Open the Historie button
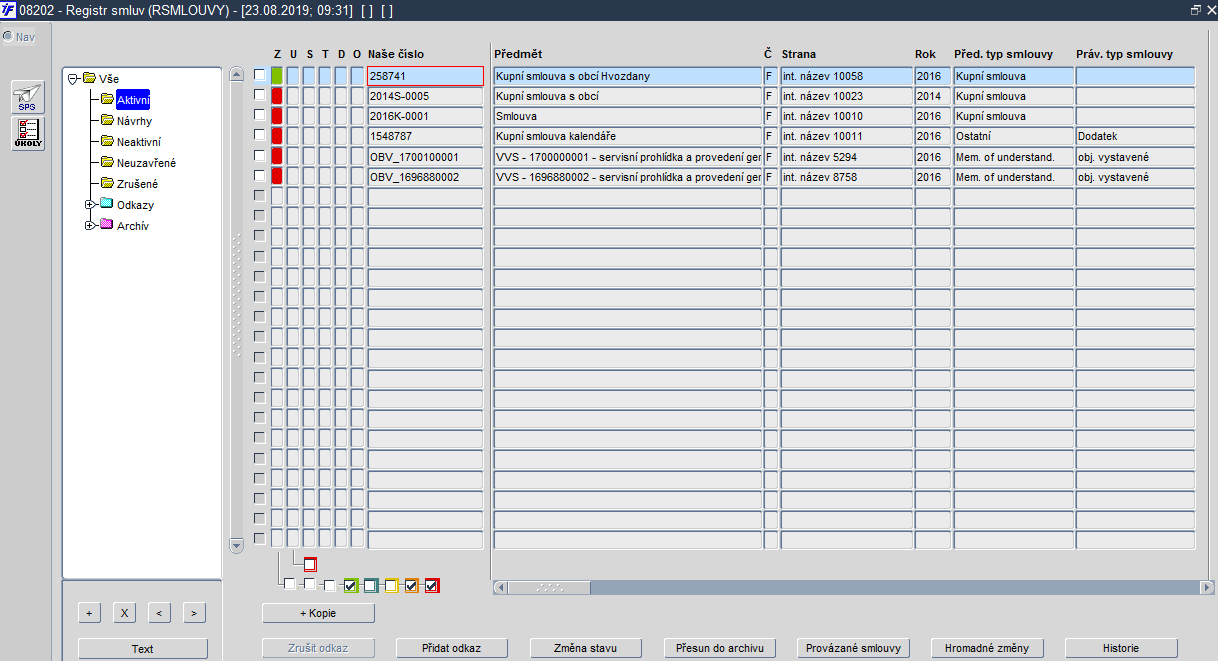The height and width of the screenshot is (661, 1218). pos(1121,648)
